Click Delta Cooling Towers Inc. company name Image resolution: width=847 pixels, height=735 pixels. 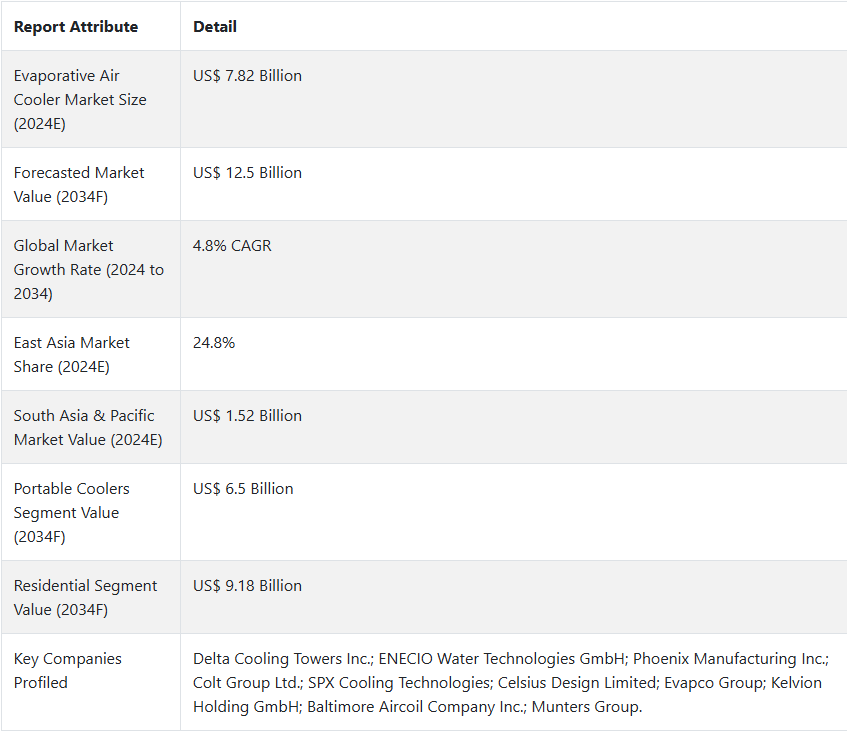coord(284,659)
